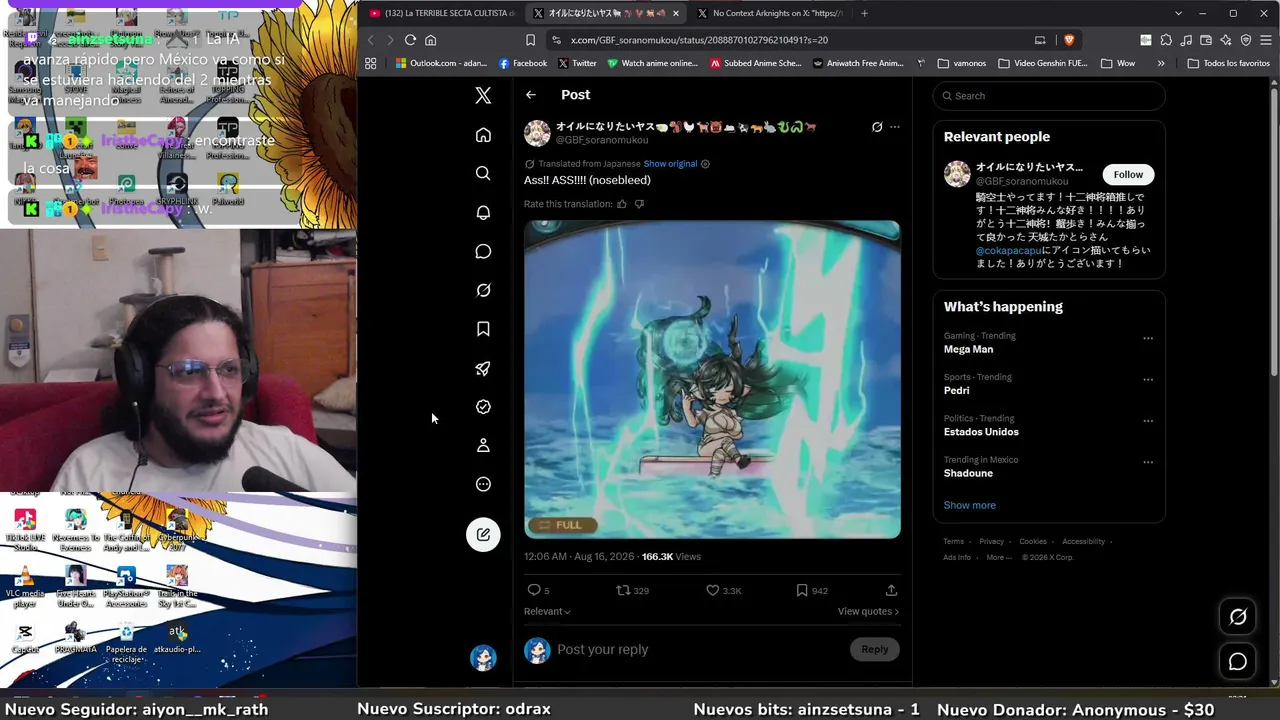Open Outlook.com bookmark
The height and width of the screenshot is (720, 1280).
point(441,63)
